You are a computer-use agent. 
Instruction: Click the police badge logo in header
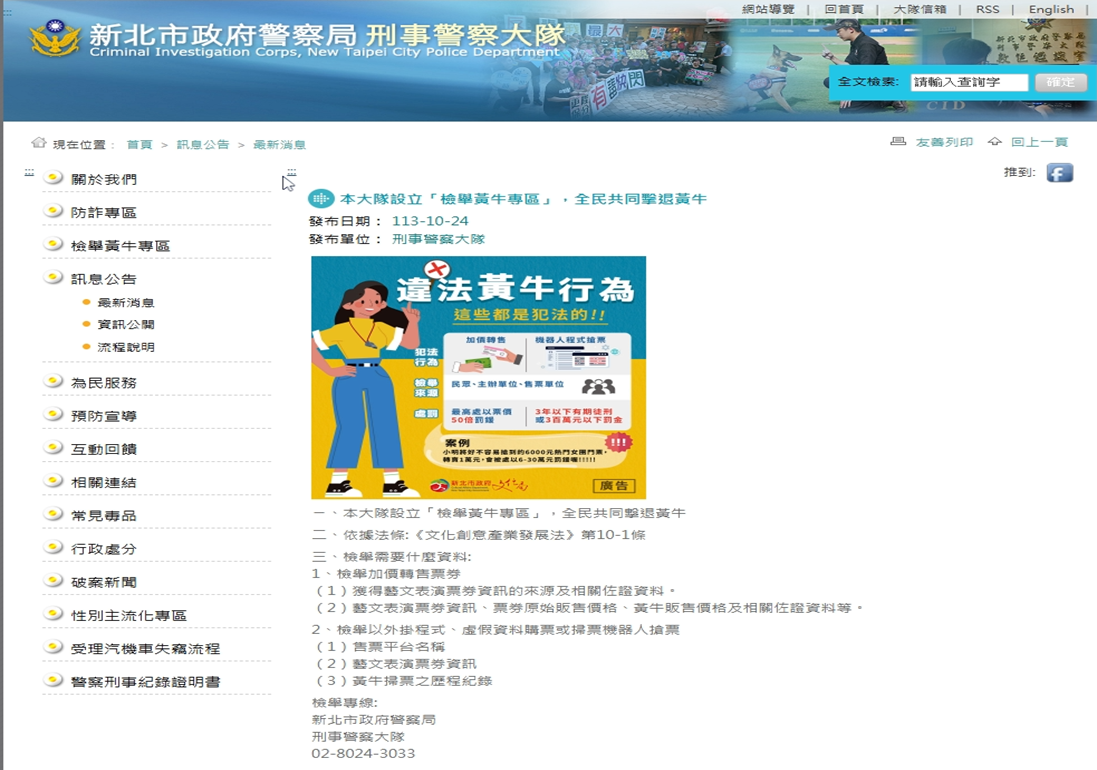[x=54, y=40]
